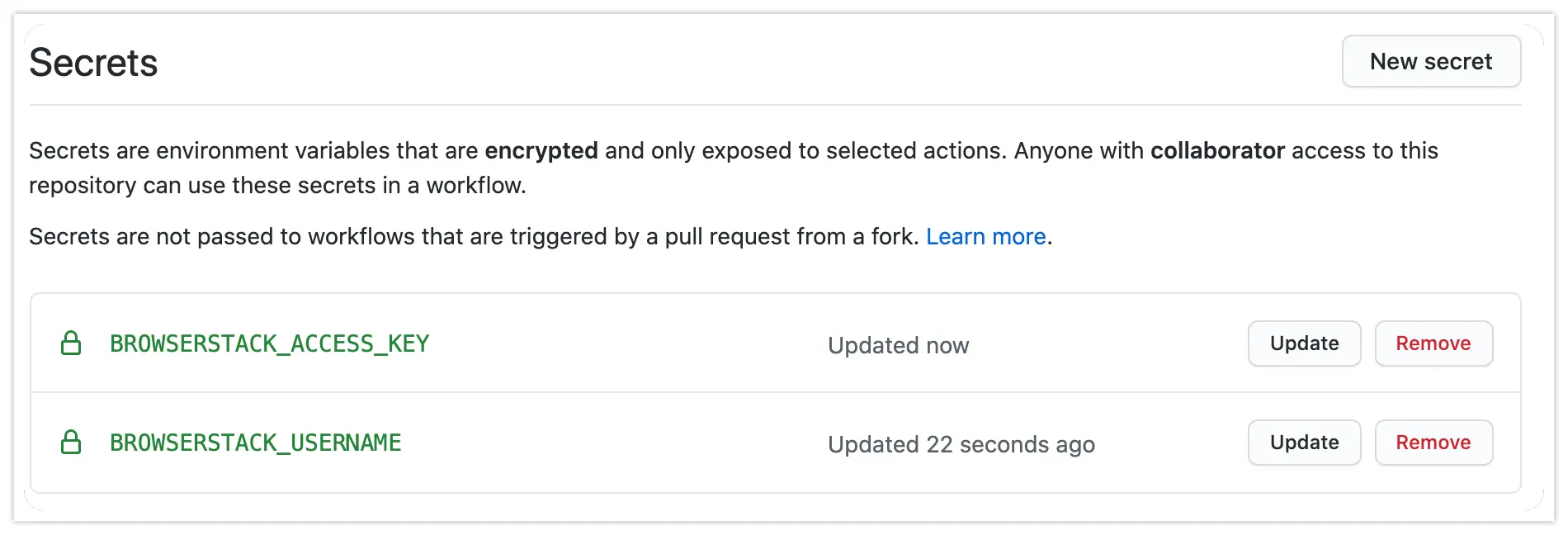Click the "Updated now" timestamp
The height and width of the screenshot is (535, 1568).
click(x=898, y=345)
